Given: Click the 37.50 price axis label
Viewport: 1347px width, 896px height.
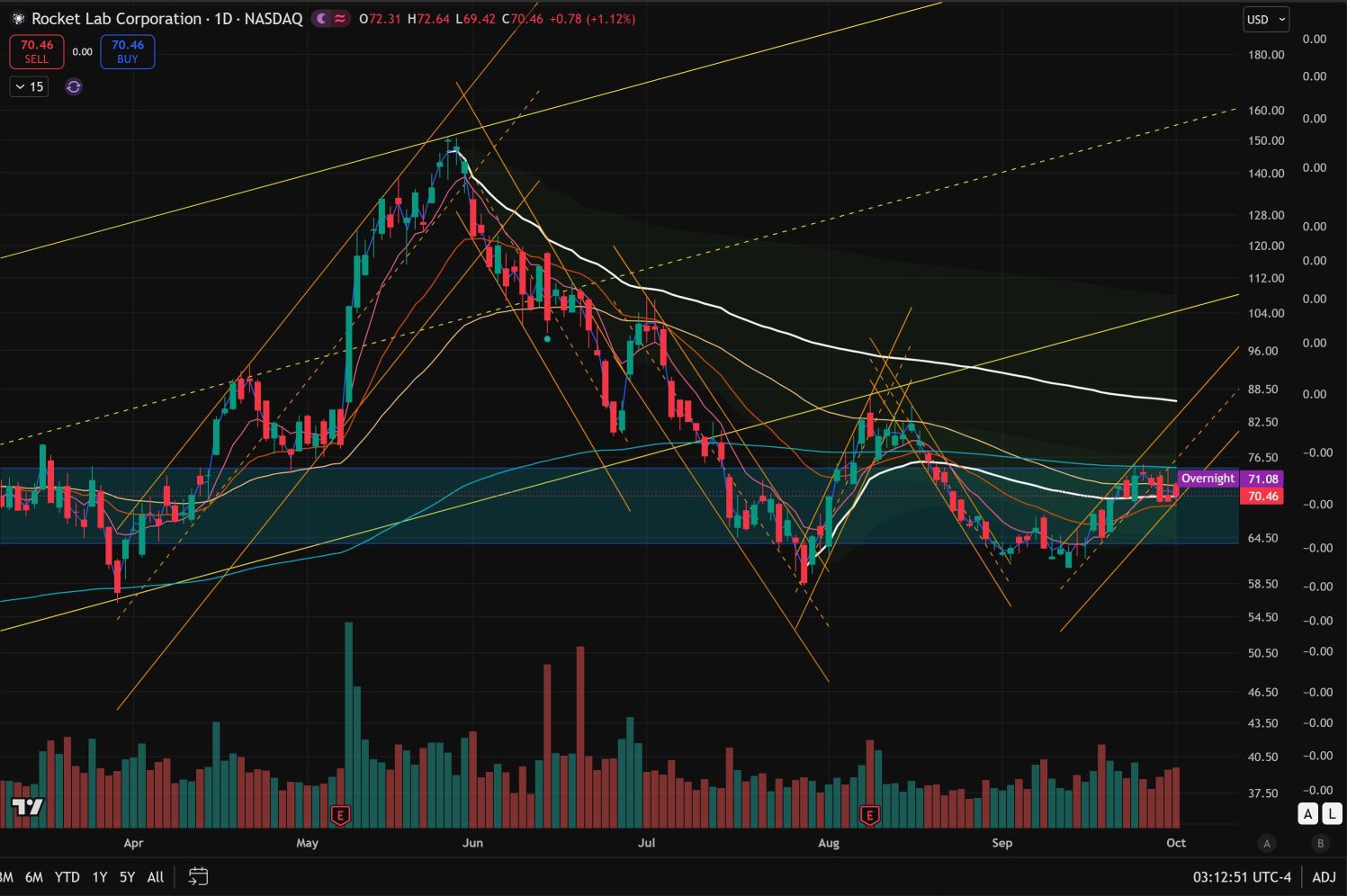Looking at the screenshot, I should [x=1263, y=793].
